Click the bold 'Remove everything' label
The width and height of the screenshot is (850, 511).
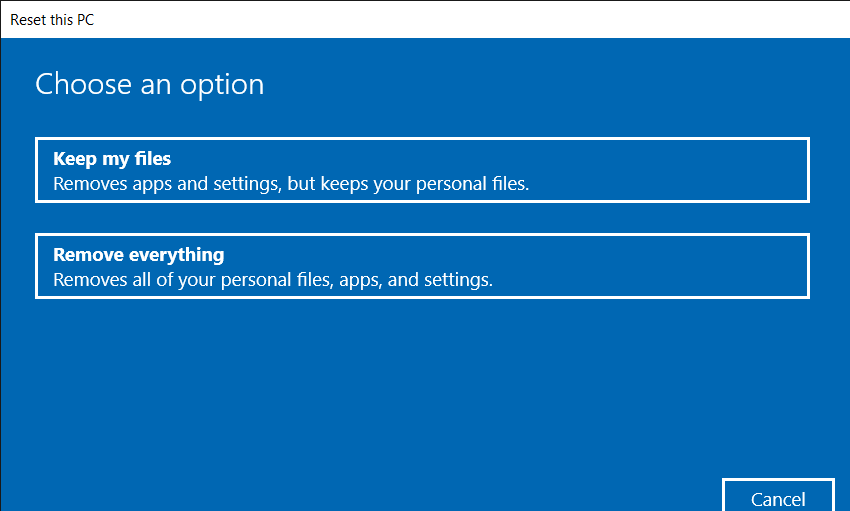[138, 255]
